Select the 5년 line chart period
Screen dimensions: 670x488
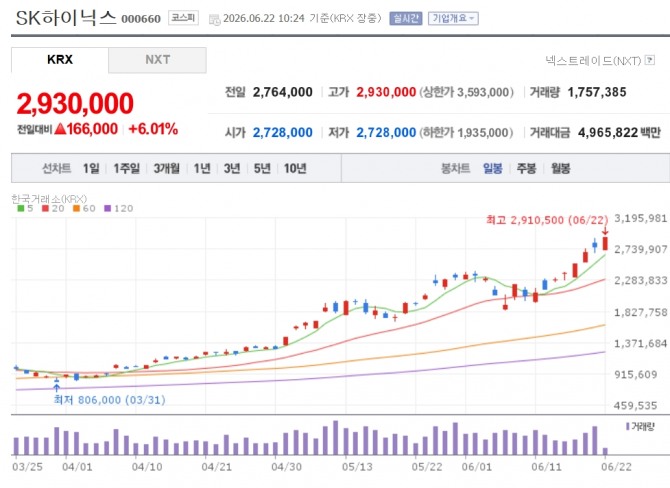(262, 168)
